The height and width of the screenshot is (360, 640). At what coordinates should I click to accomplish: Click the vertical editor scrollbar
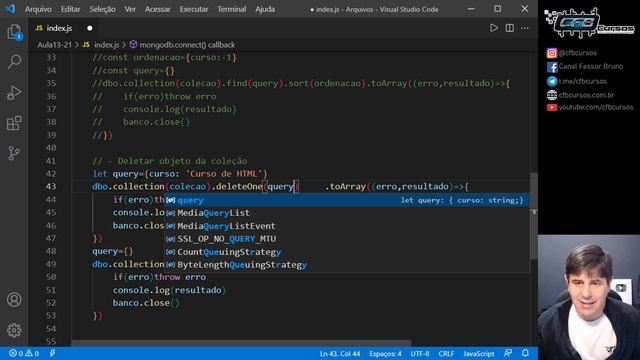coord(533,216)
